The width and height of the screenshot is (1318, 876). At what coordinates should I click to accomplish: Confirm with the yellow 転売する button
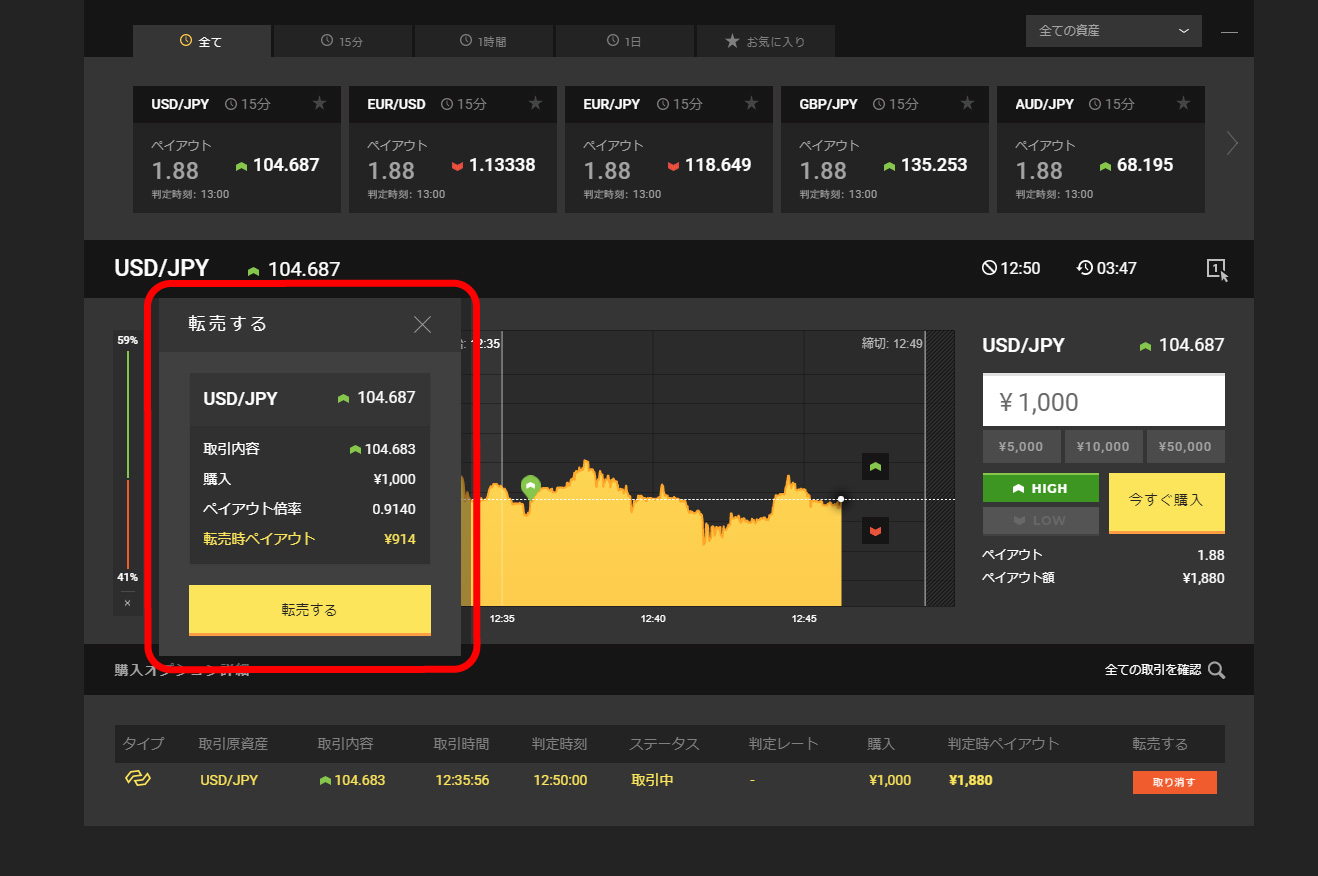[x=310, y=610]
